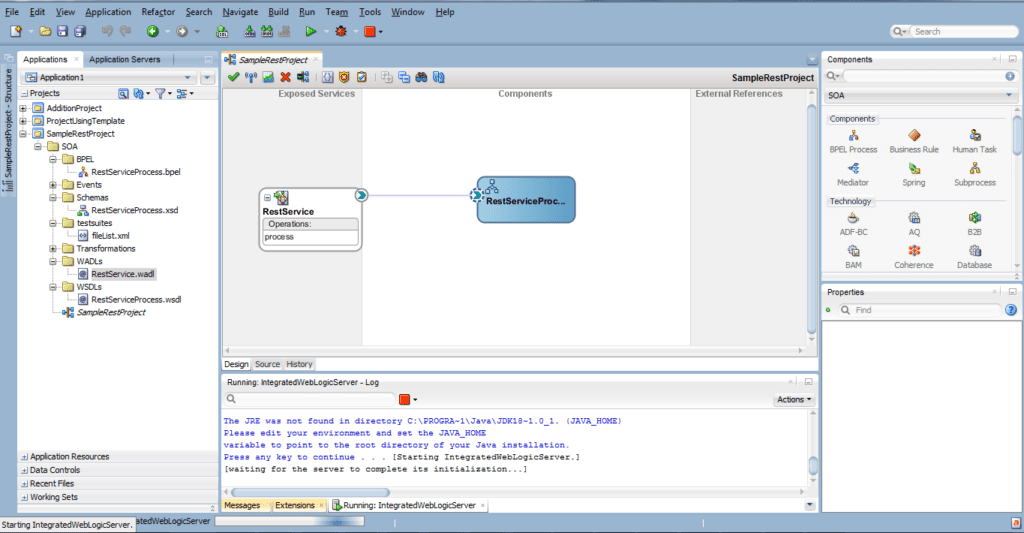Click the filter funnel icon in Projects panel

[x=160, y=93]
